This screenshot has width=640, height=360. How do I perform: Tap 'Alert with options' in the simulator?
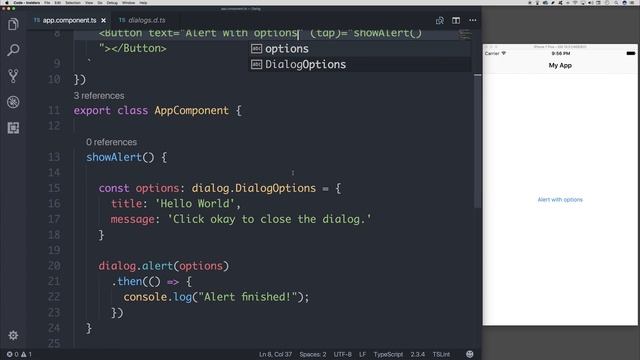point(560,200)
